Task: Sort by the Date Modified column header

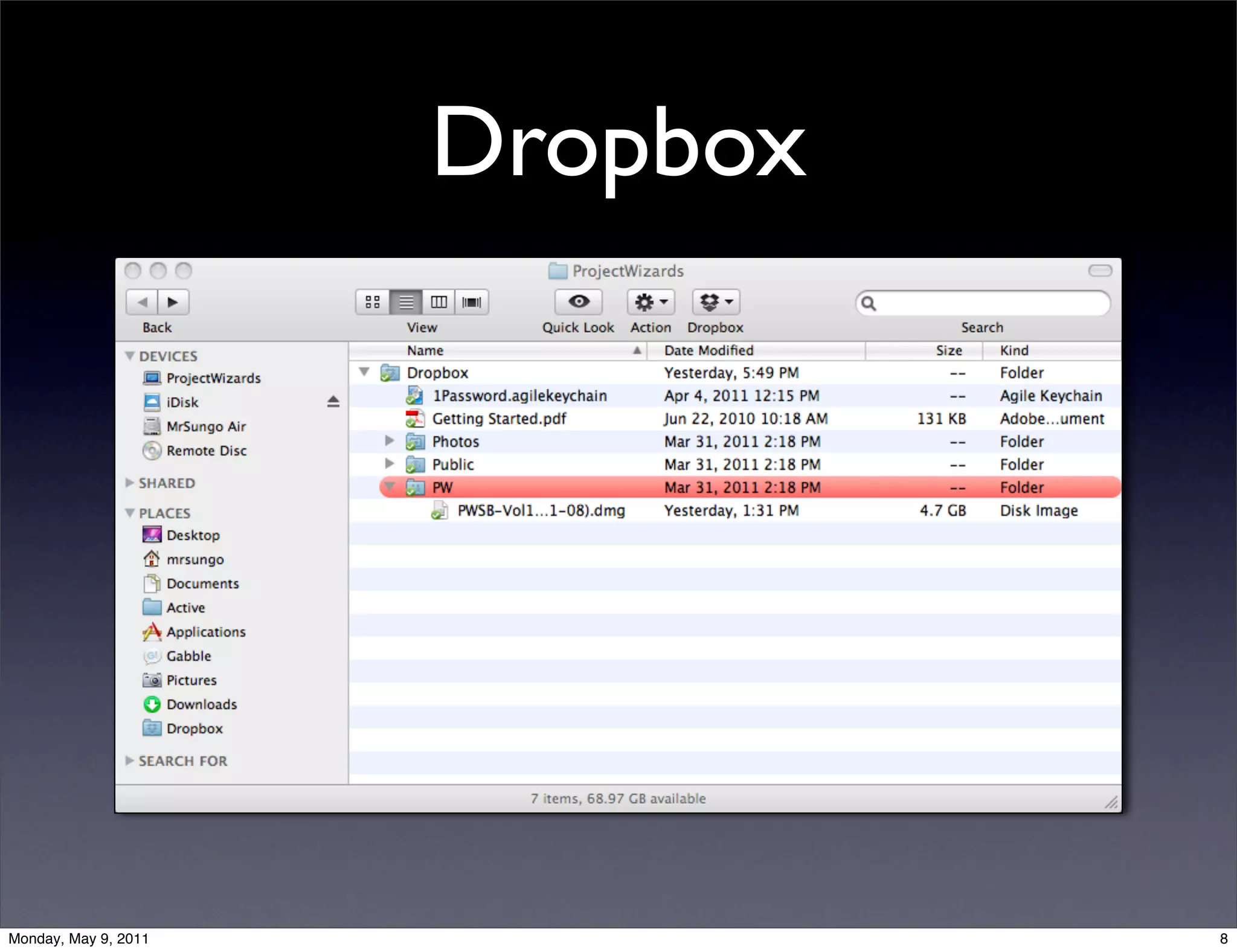Action: click(756, 351)
